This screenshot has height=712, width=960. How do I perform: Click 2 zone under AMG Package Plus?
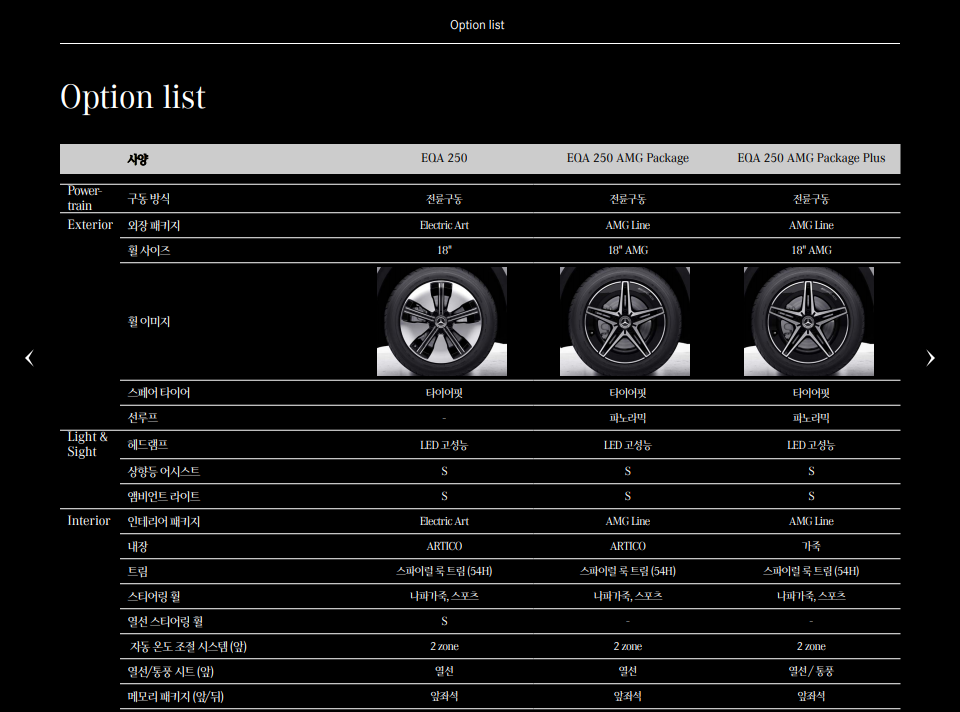coord(811,646)
